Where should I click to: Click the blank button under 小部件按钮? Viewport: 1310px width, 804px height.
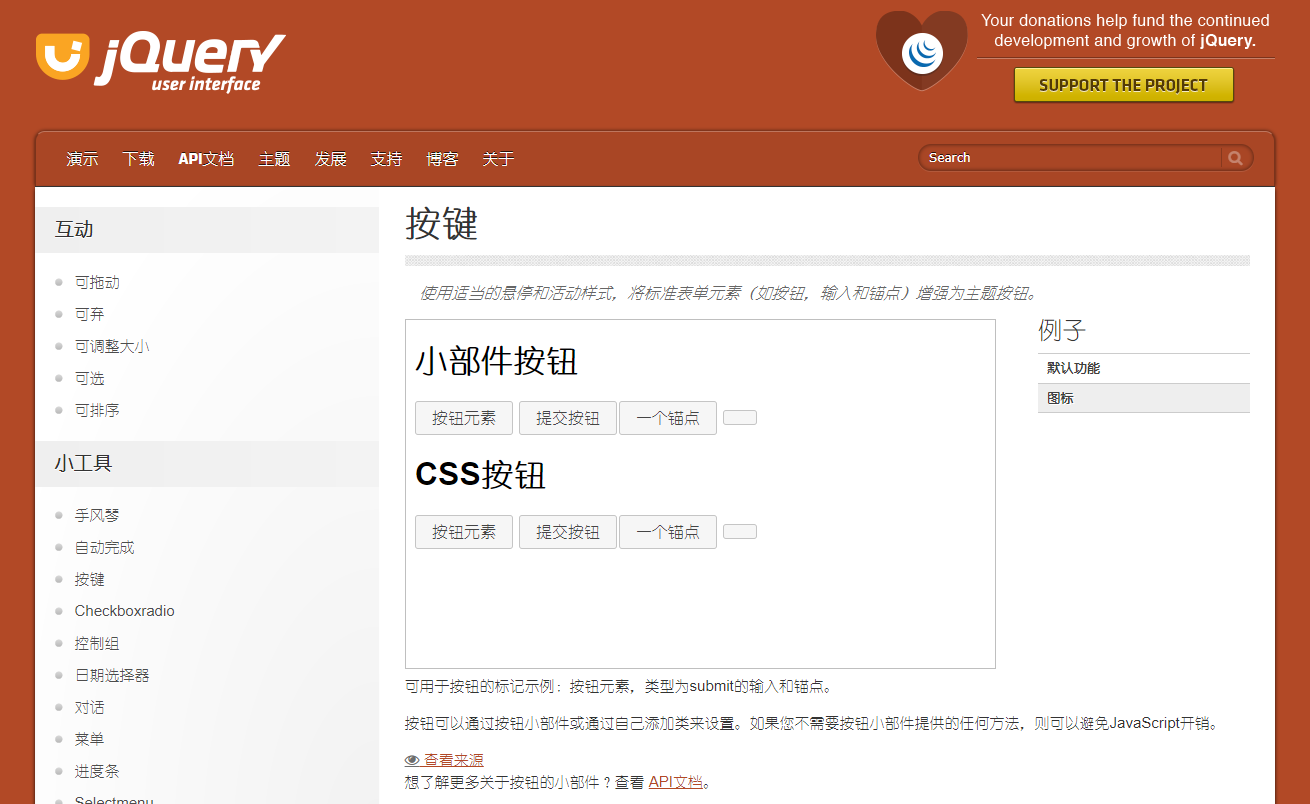(x=740, y=418)
